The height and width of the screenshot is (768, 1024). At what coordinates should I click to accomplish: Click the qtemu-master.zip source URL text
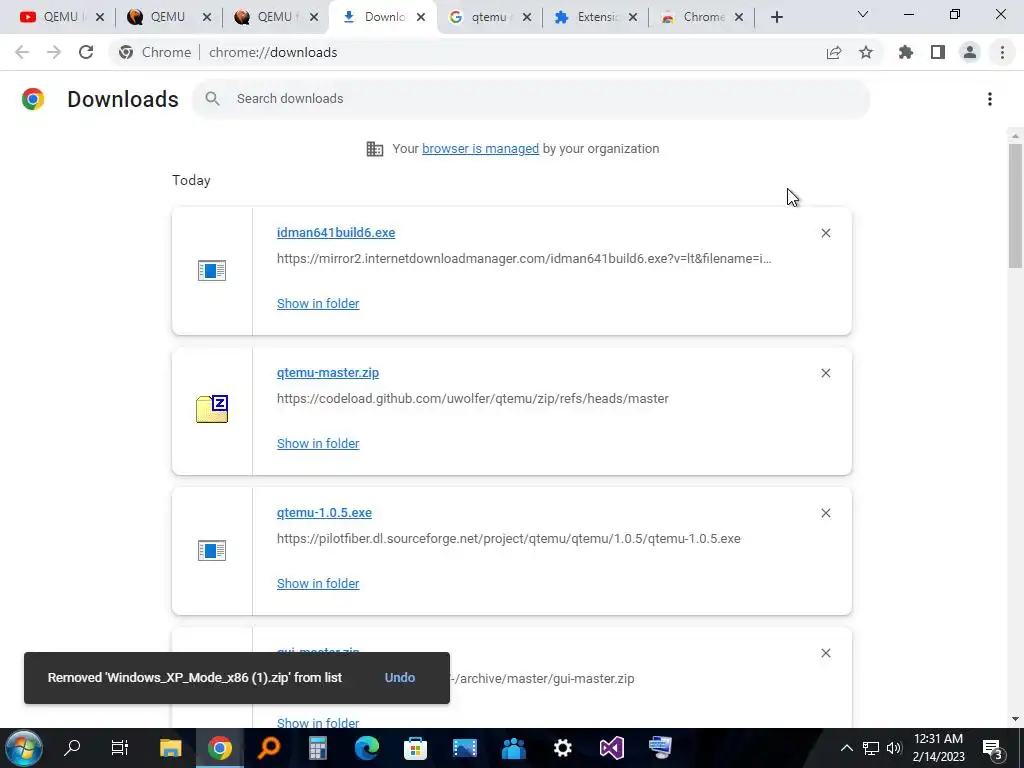click(x=473, y=398)
